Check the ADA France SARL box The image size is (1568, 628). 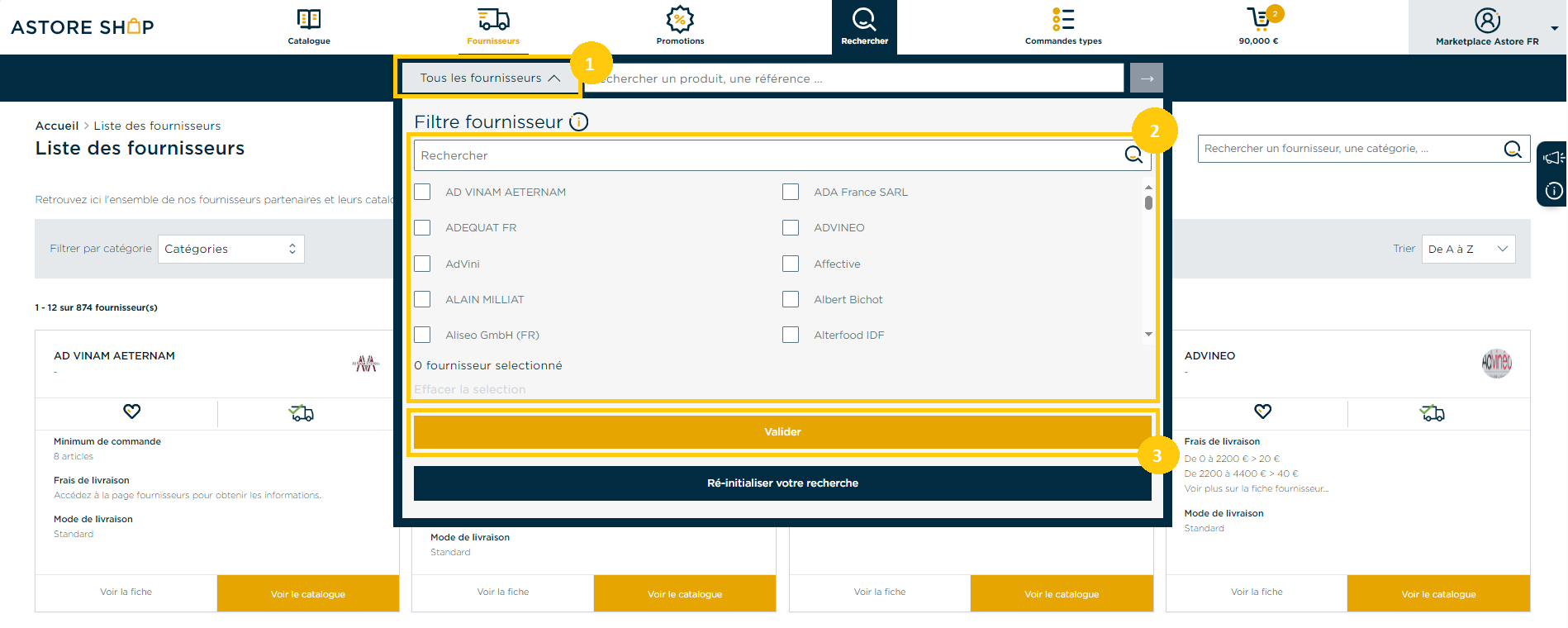click(x=791, y=192)
